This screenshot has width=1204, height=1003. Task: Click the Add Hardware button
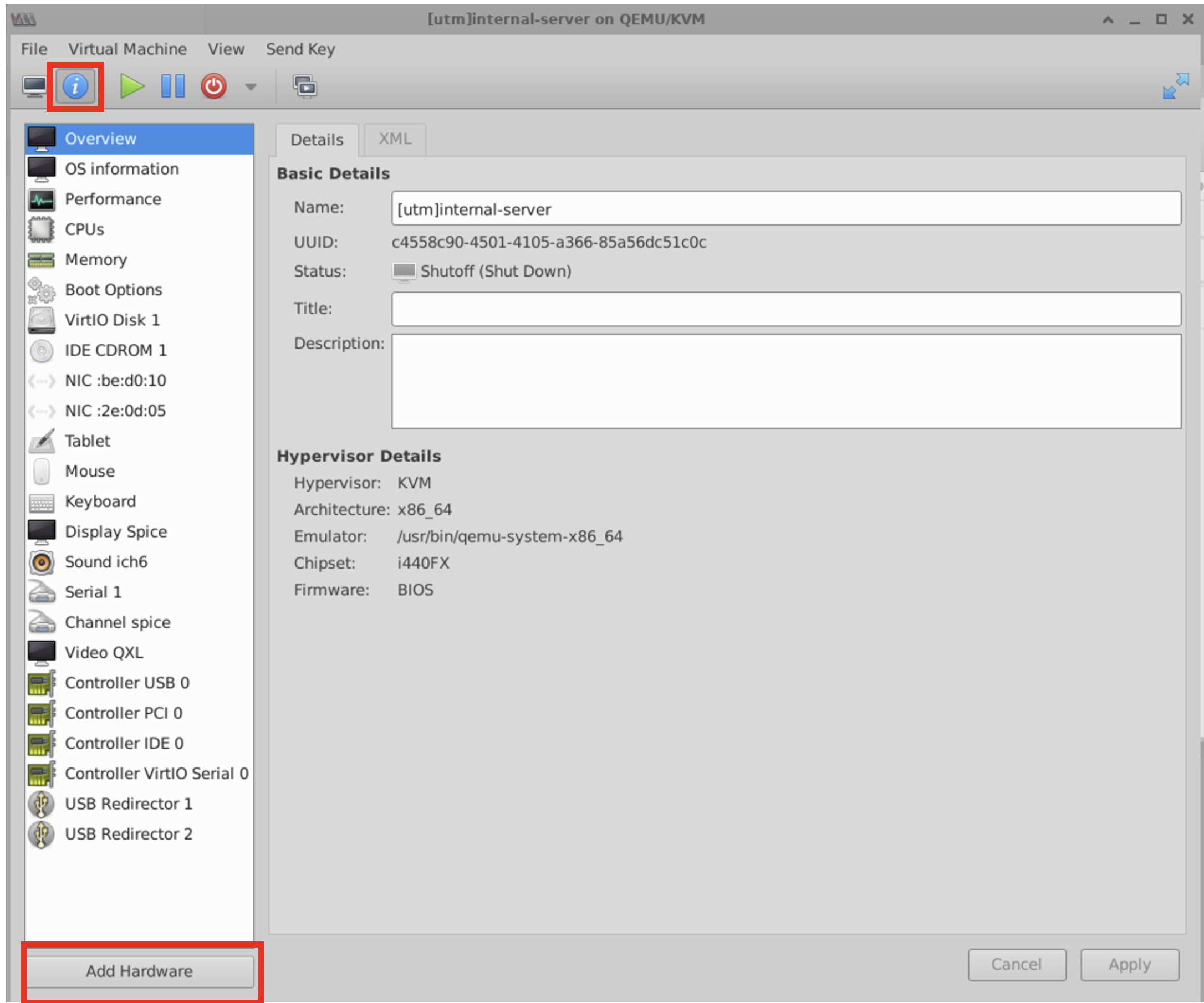click(x=139, y=971)
